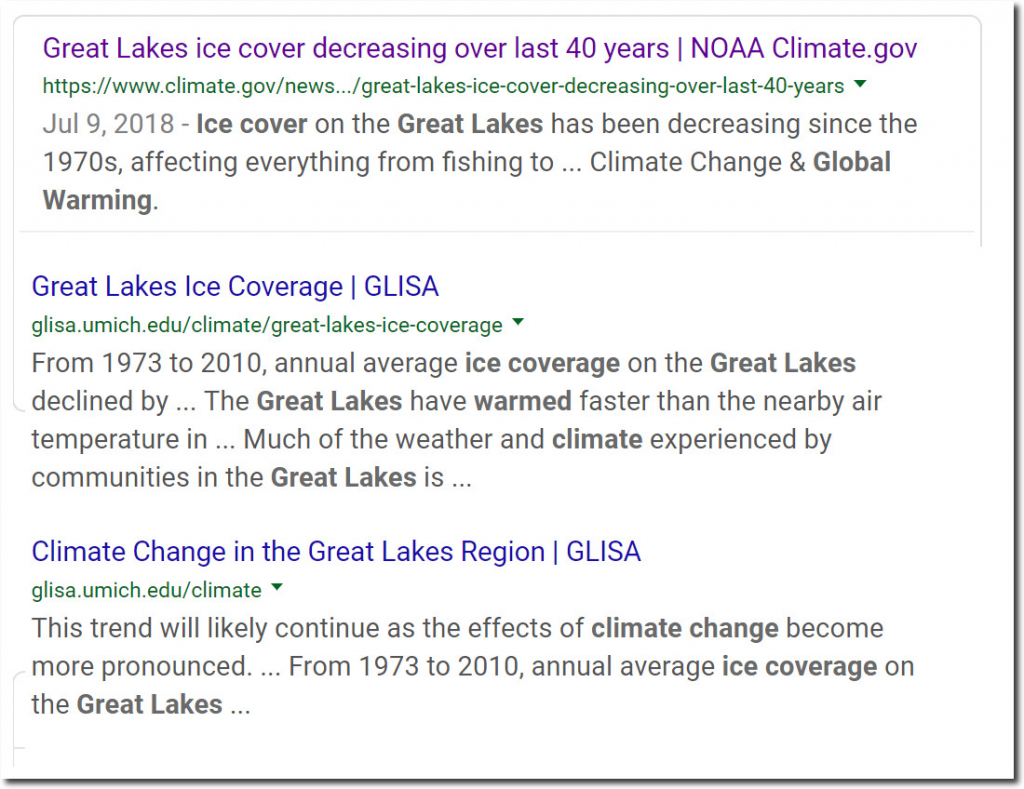This screenshot has width=1024, height=789.
Task: Open the Great Lakes Ice Coverage GLISA link
Action: 235,287
